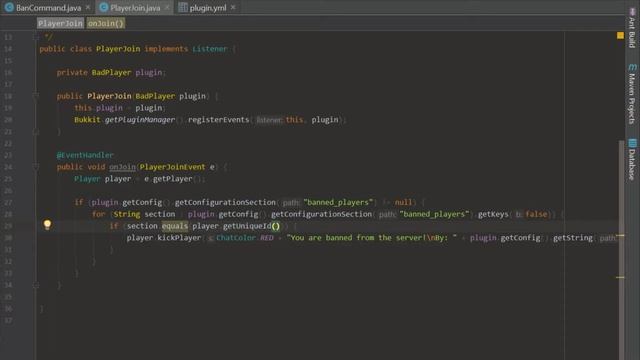Click the getPluginManager call

pos(140,120)
